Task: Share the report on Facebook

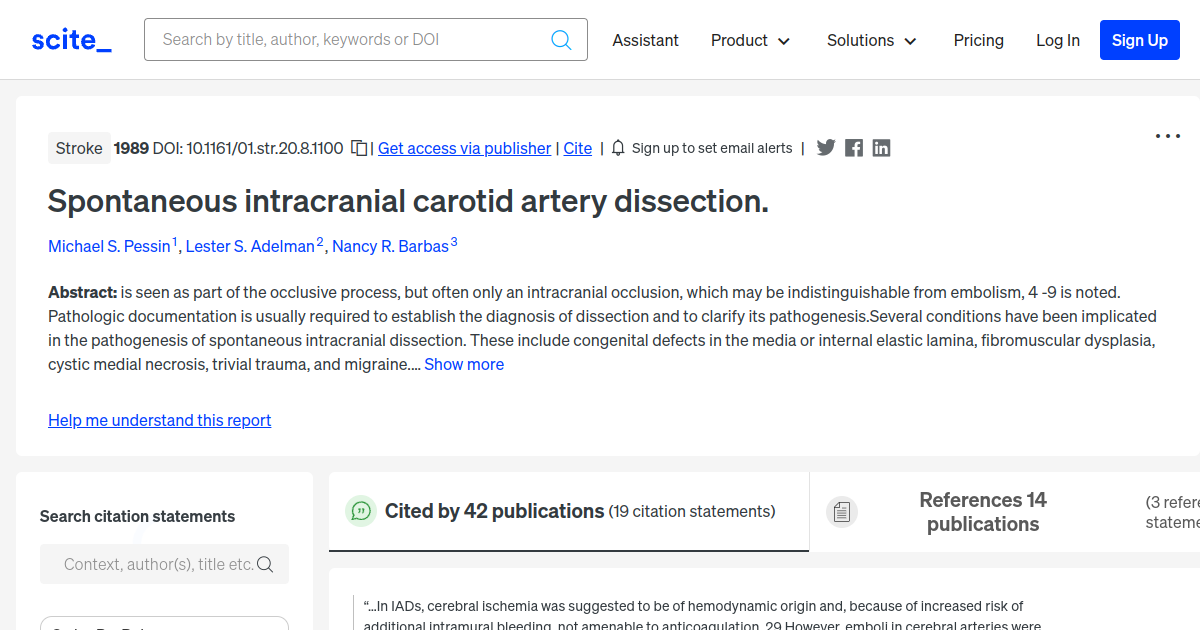Action: coord(854,148)
